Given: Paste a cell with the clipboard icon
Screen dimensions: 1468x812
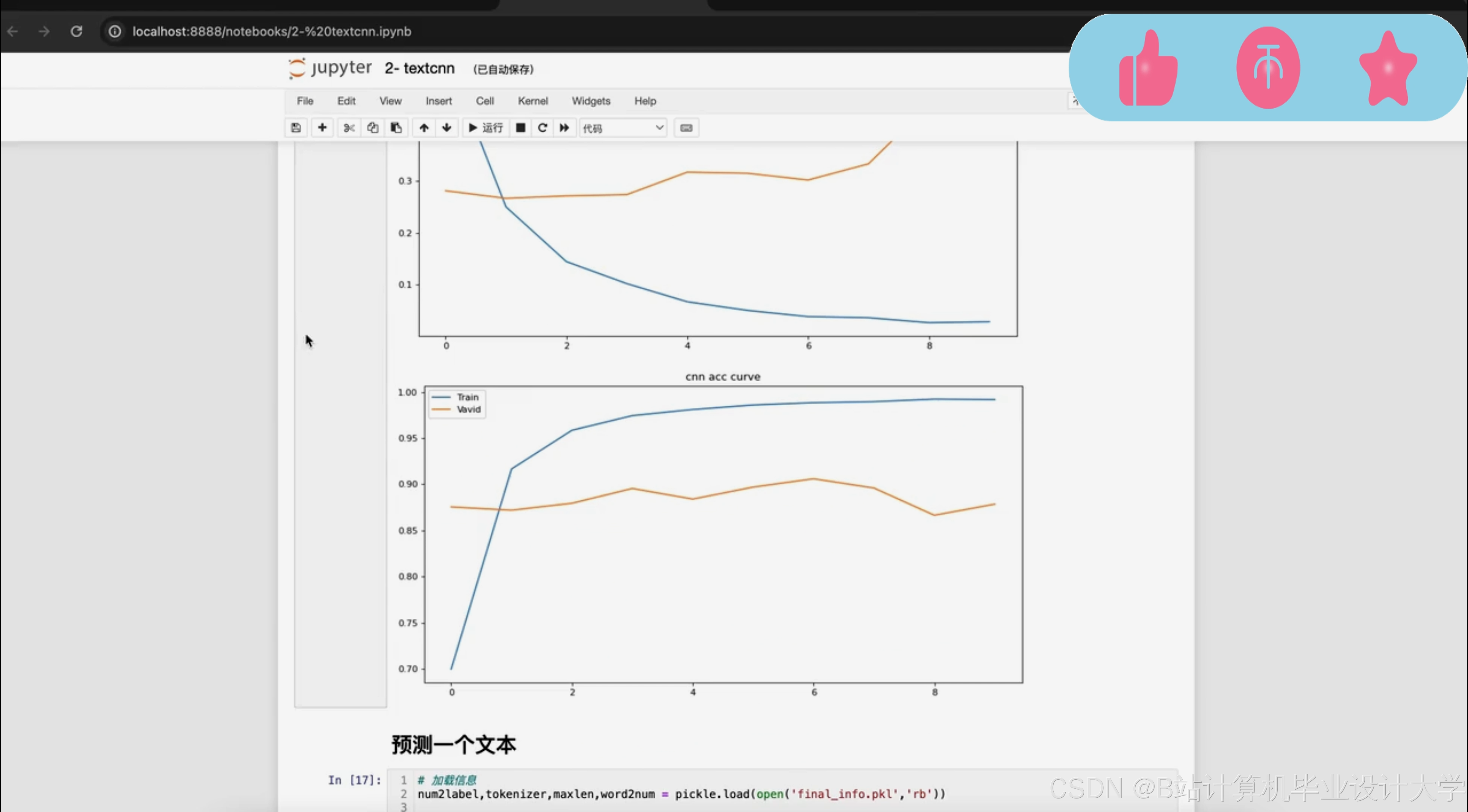Looking at the screenshot, I should (x=396, y=128).
